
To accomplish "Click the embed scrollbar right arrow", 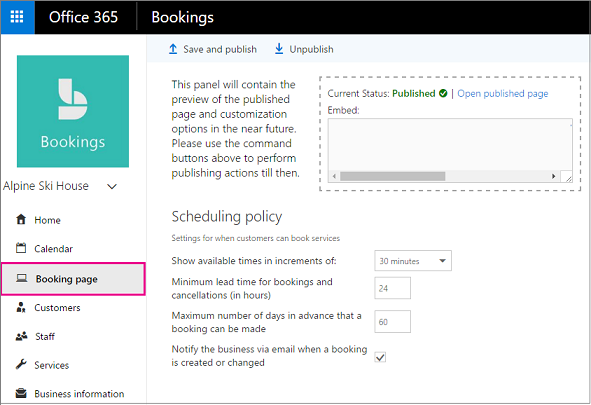I will pyautogui.click(x=553, y=176).
